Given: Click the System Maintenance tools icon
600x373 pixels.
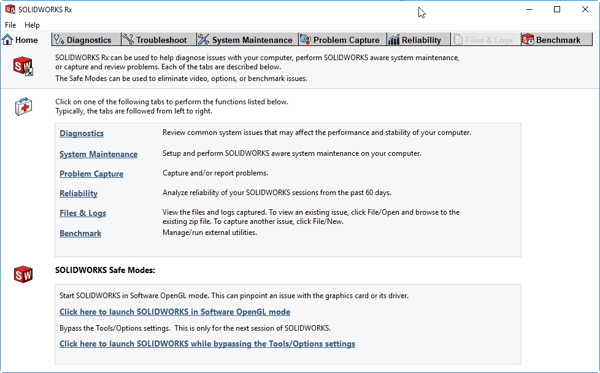Looking at the screenshot, I should click(x=204, y=39).
